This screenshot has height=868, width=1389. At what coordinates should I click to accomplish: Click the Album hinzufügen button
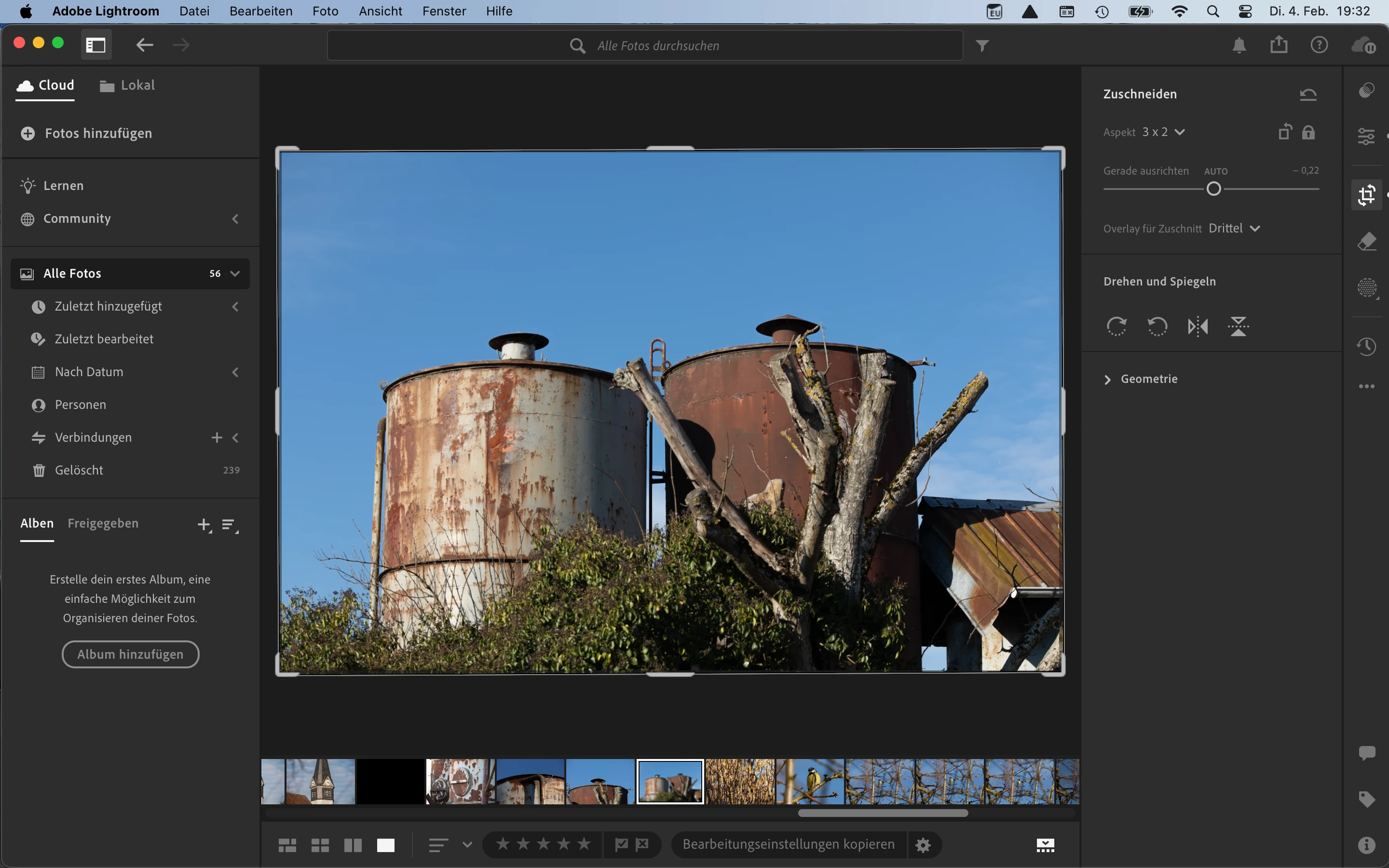pos(130,654)
